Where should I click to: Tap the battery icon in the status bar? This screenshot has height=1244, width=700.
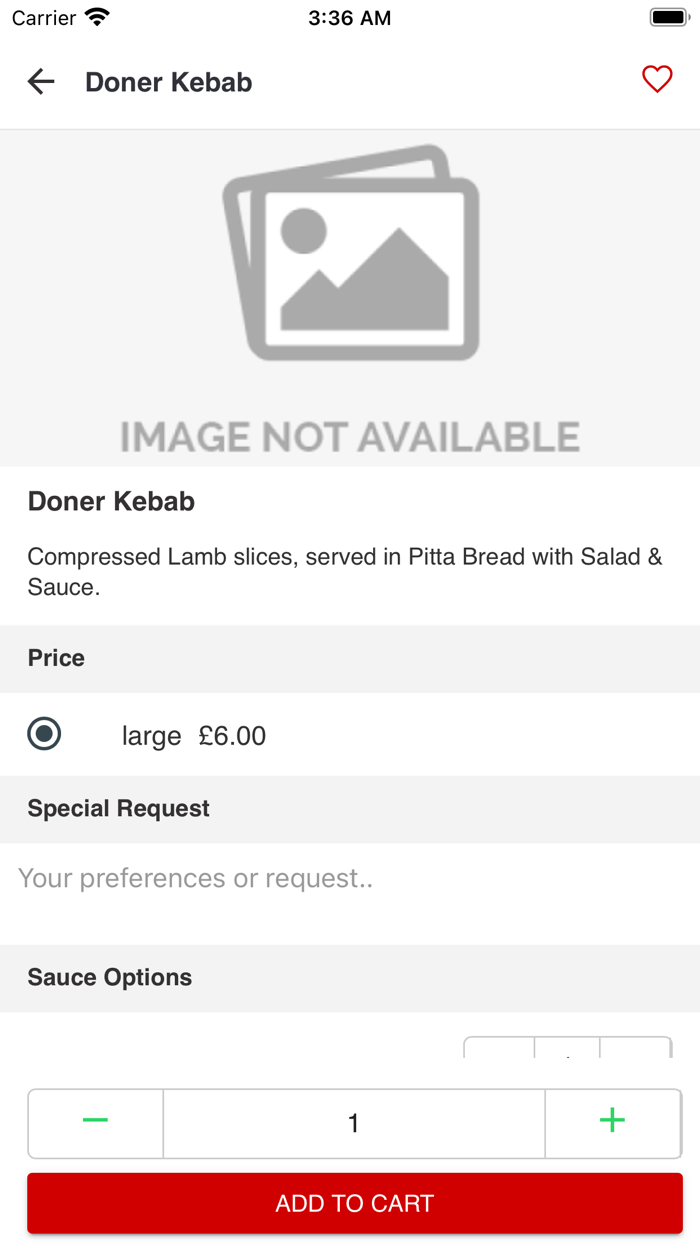coord(666,15)
